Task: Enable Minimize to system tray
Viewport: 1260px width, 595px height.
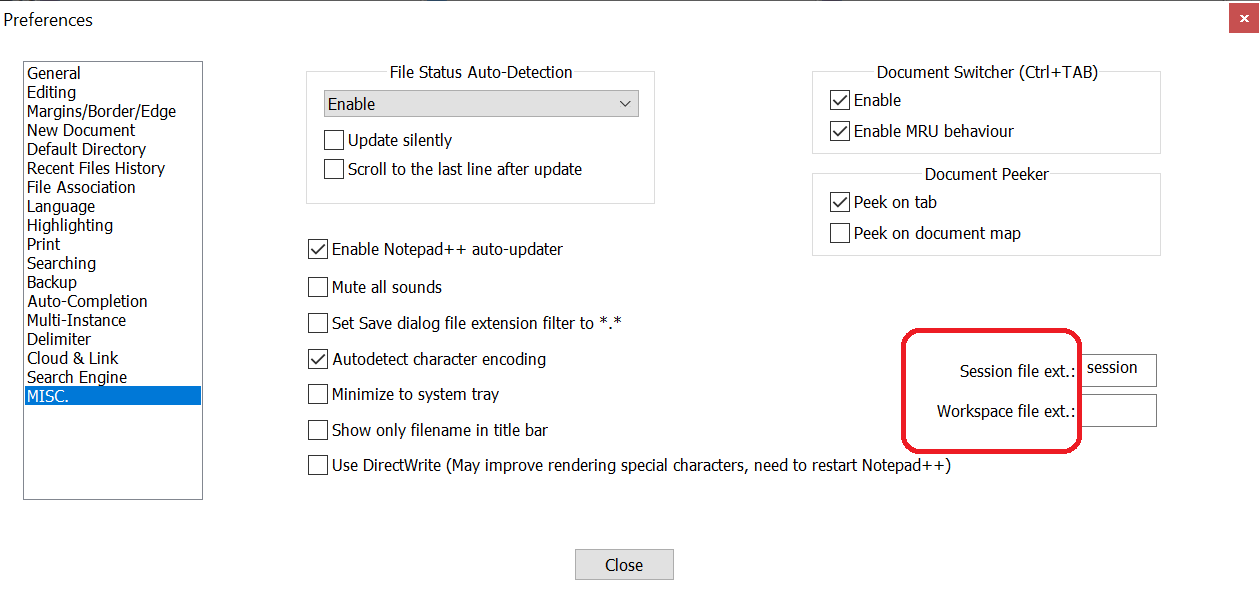Action: (318, 394)
